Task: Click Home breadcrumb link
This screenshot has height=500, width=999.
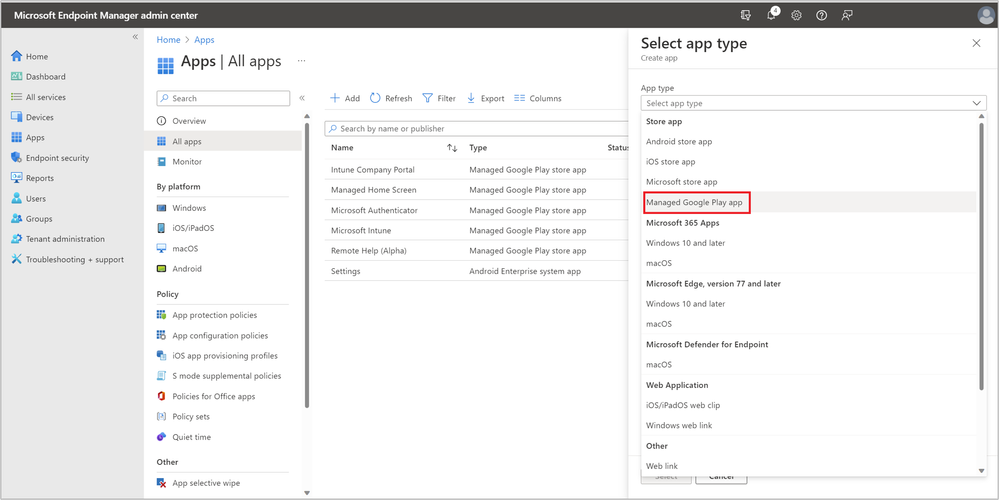Action: point(168,39)
